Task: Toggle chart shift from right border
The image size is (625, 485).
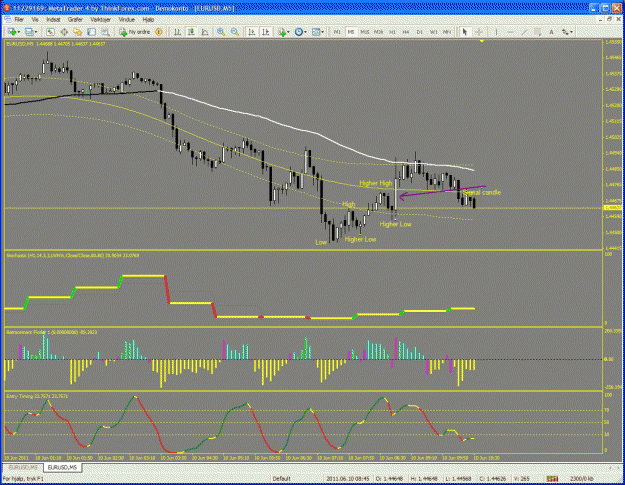Action: click(265, 32)
